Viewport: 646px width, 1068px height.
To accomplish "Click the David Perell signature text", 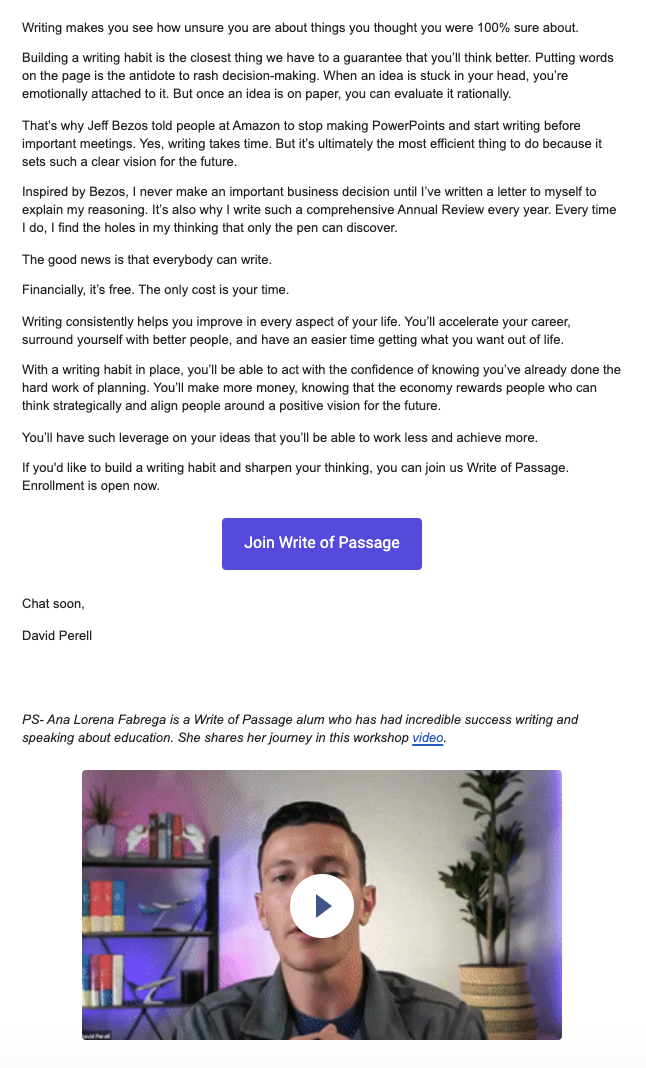I will point(57,635).
